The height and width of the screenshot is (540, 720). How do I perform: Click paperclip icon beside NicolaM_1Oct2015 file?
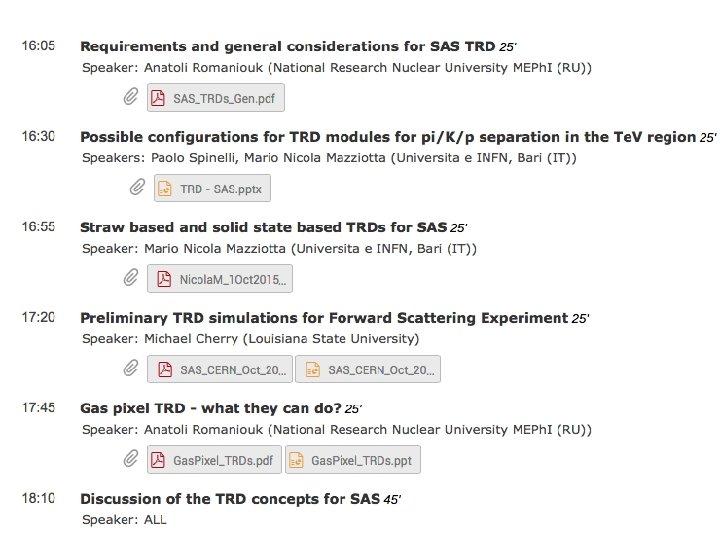tap(131, 278)
